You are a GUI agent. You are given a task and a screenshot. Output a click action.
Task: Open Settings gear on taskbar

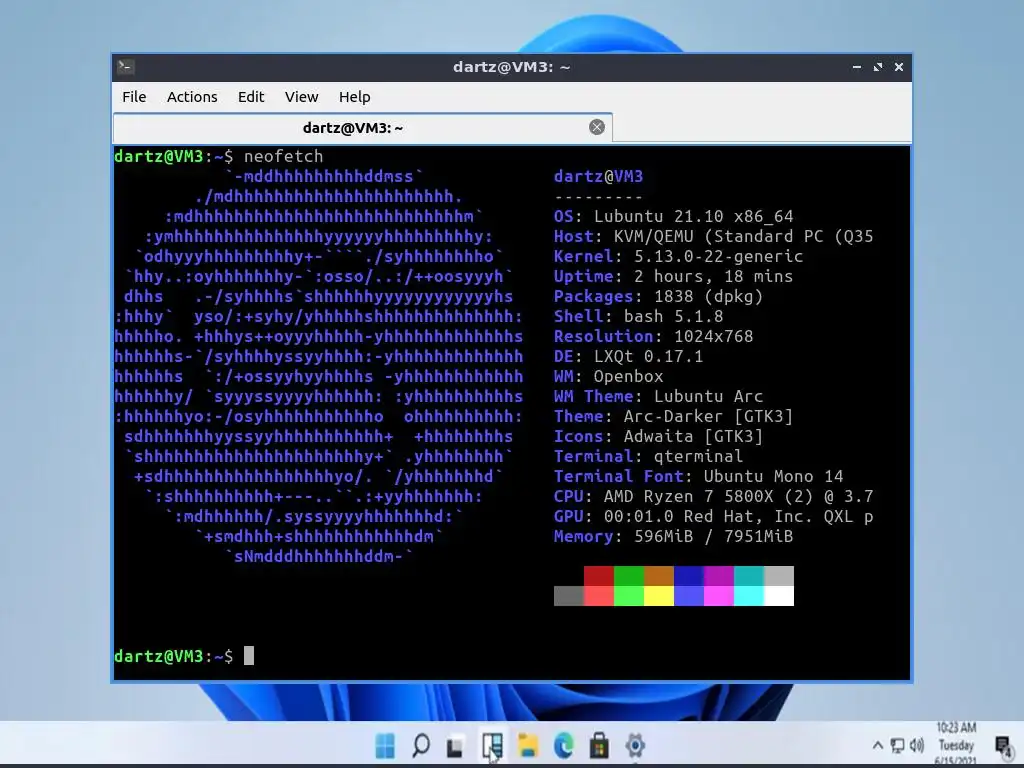[x=635, y=745]
